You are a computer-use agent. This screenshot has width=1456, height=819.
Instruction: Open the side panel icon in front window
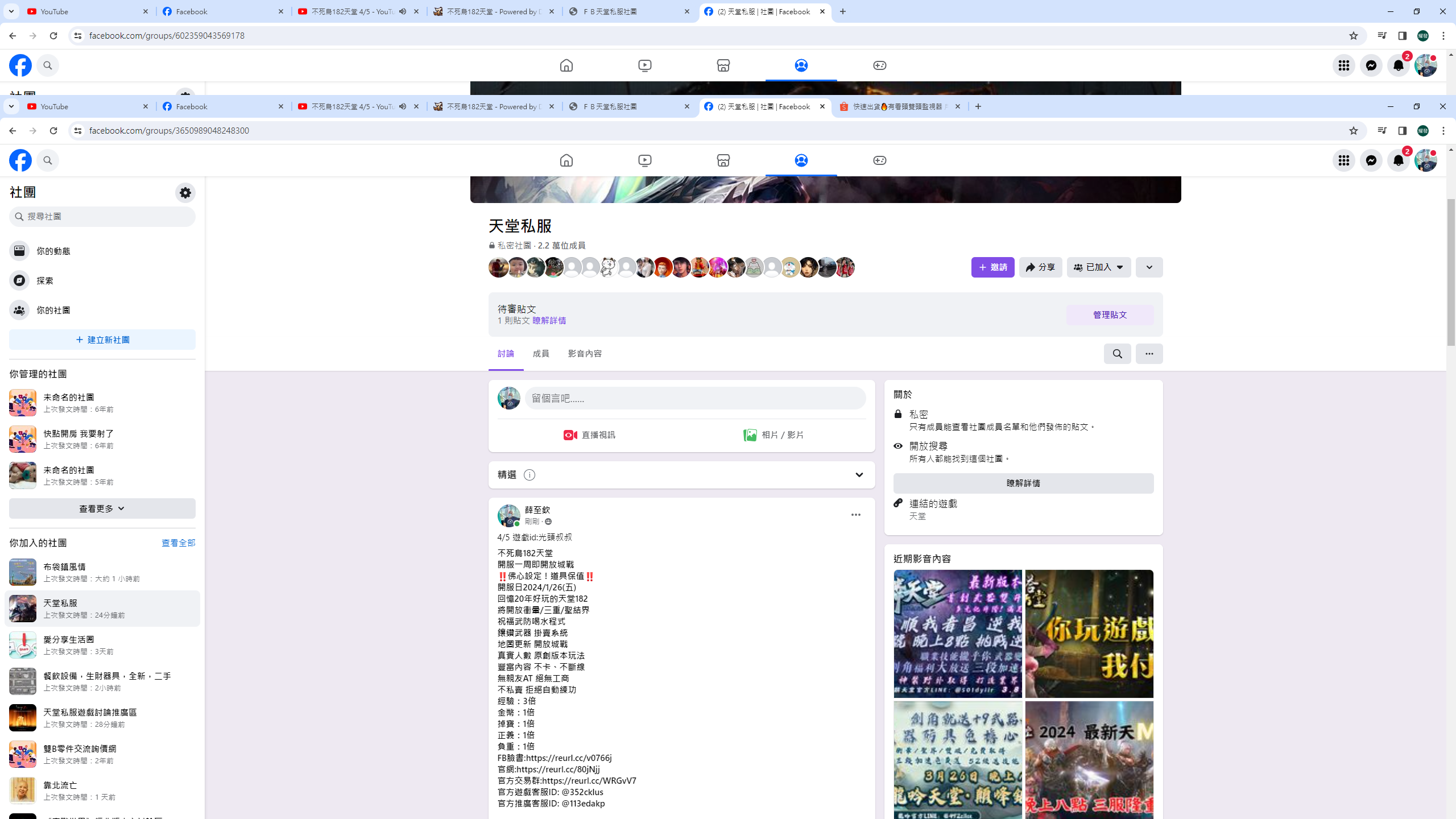tap(1403, 131)
